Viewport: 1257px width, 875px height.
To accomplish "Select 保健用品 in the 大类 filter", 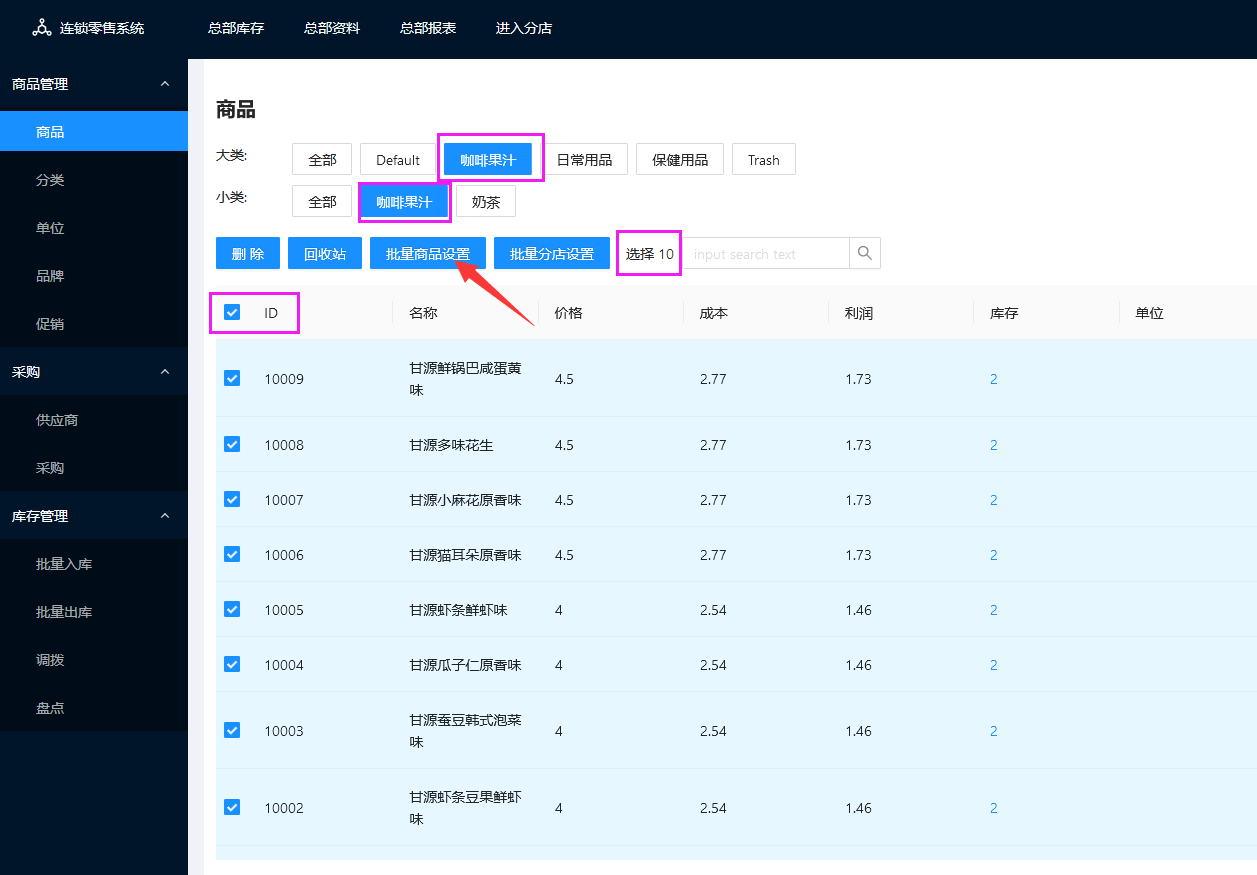I will [x=680, y=159].
